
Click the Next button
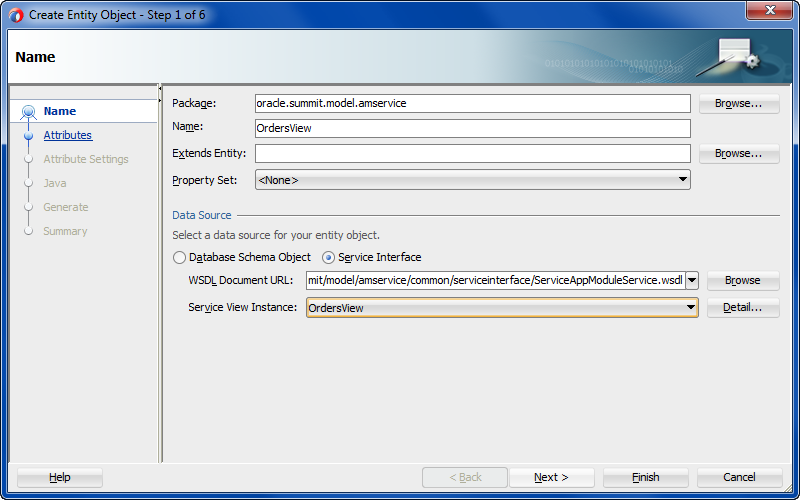[x=552, y=477]
